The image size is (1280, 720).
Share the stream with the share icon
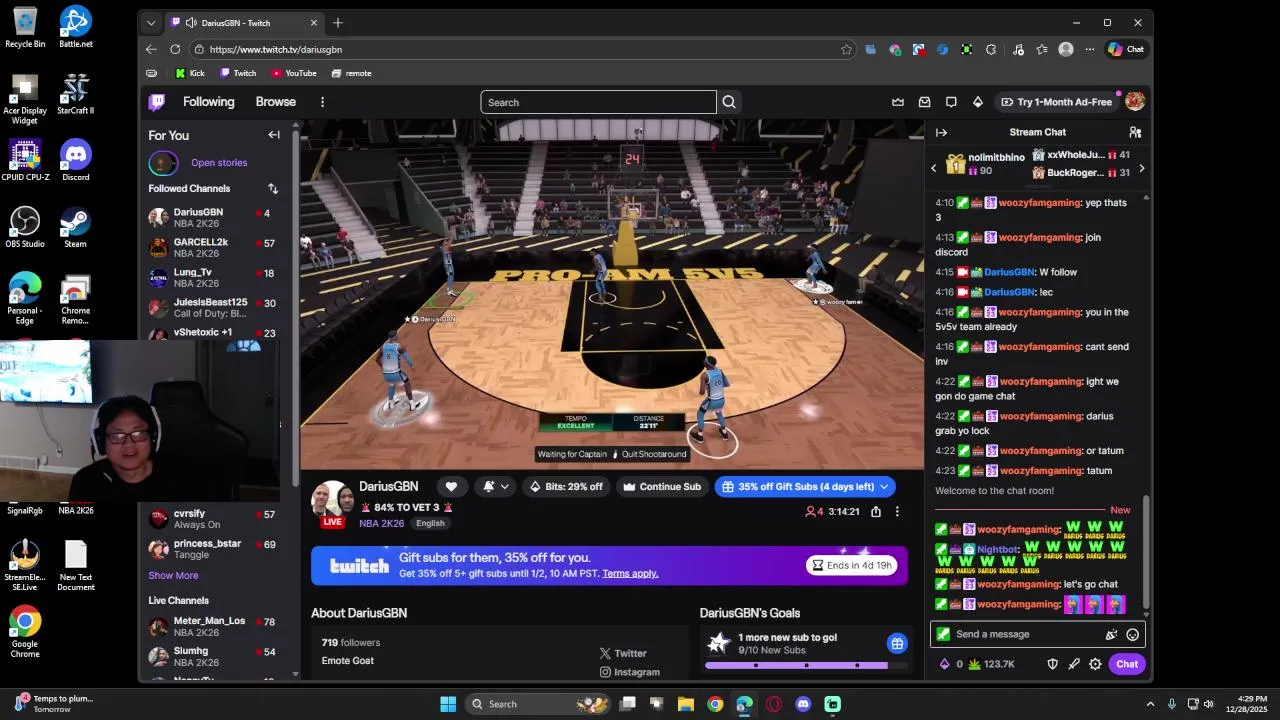point(876,512)
